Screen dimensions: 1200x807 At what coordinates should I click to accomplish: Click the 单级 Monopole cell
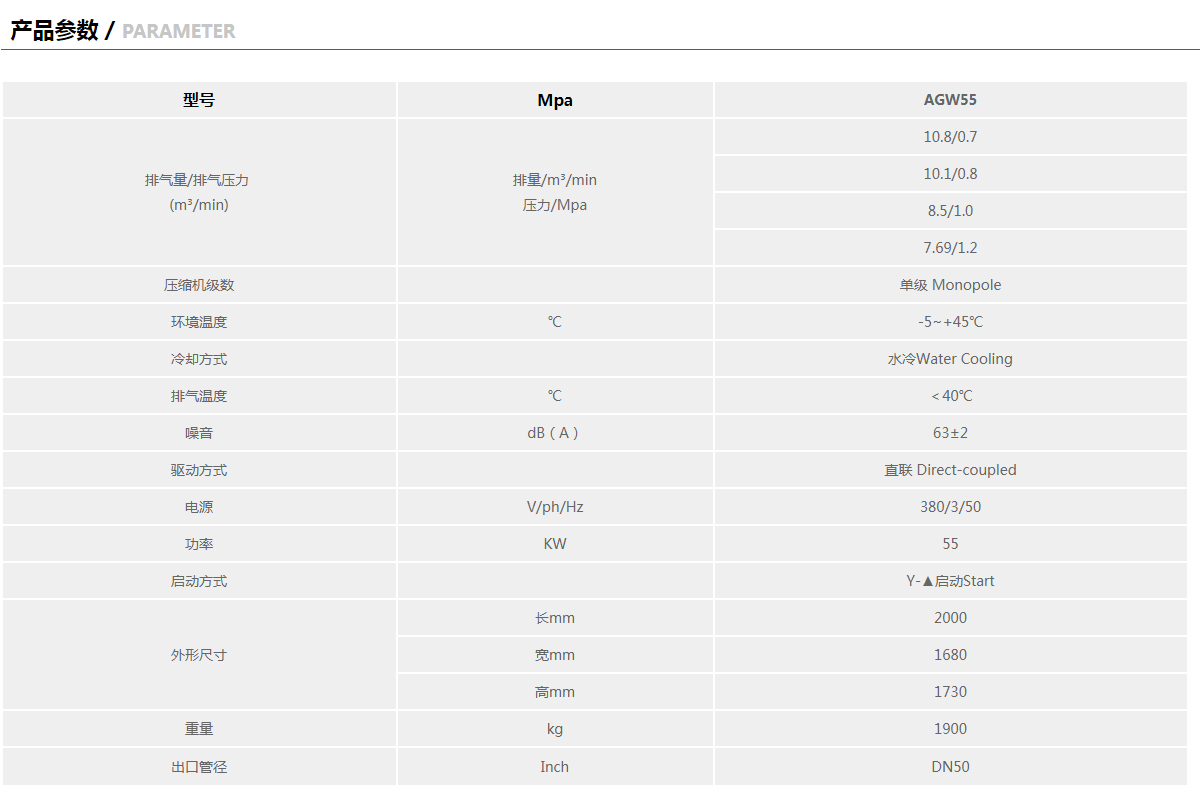pos(950,285)
